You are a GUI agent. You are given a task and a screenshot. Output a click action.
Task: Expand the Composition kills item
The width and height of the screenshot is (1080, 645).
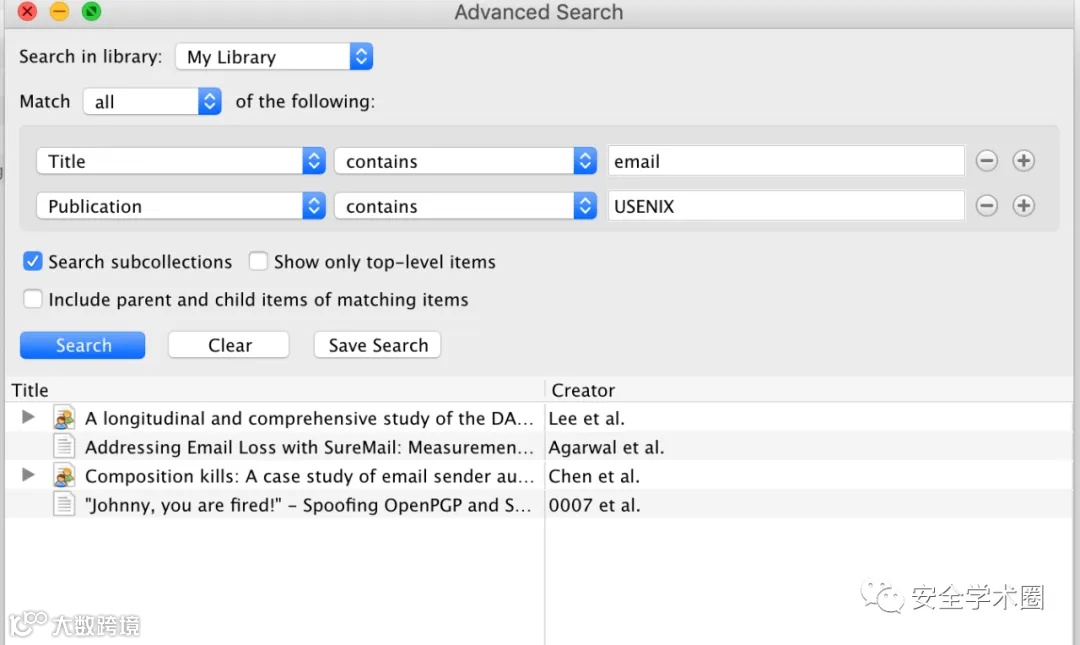click(x=28, y=475)
